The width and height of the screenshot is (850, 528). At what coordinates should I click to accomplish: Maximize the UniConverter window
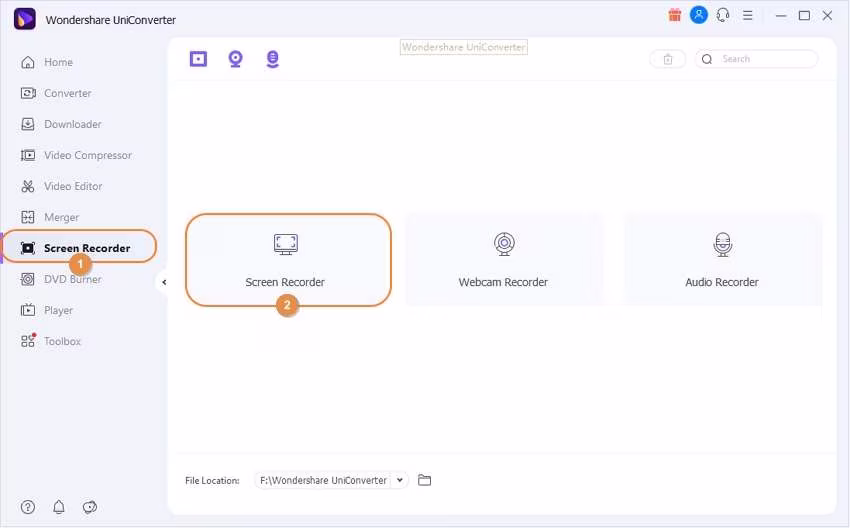point(804,16)
